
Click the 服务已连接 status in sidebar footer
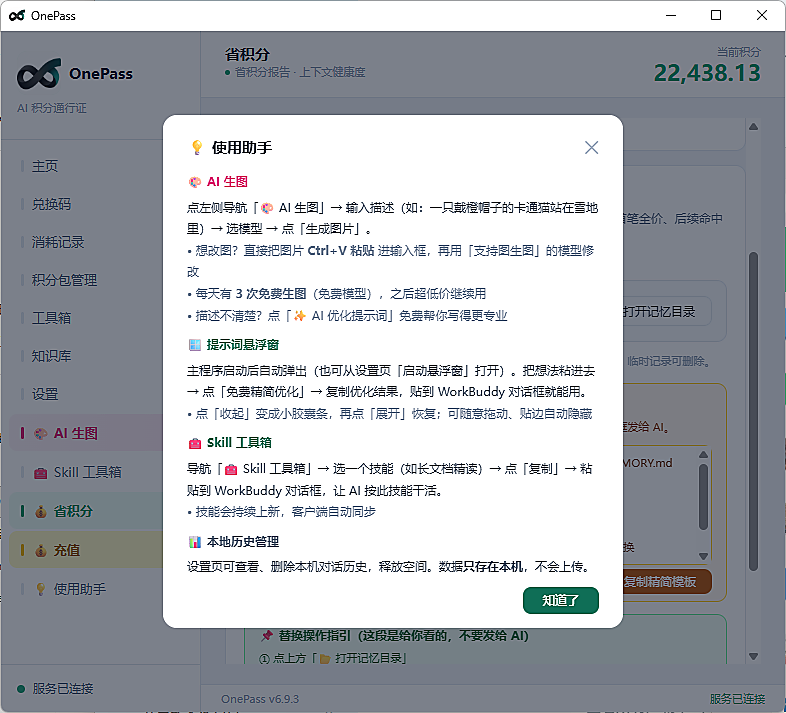click(x=63, y=688)
